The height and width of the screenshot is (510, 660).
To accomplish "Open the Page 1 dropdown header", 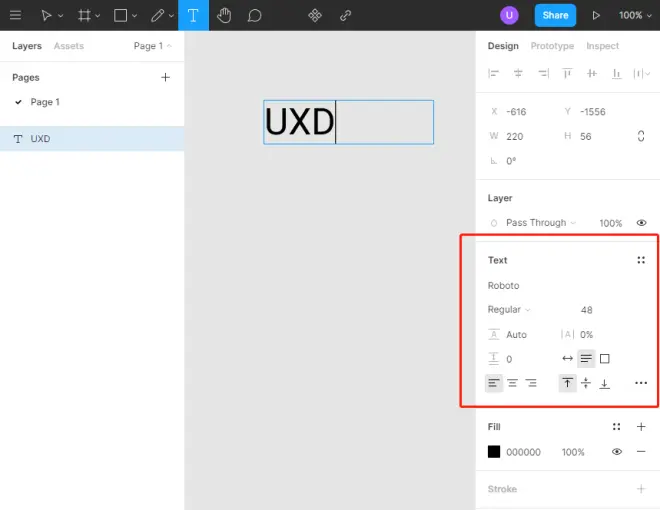I will tap(152, 46).
